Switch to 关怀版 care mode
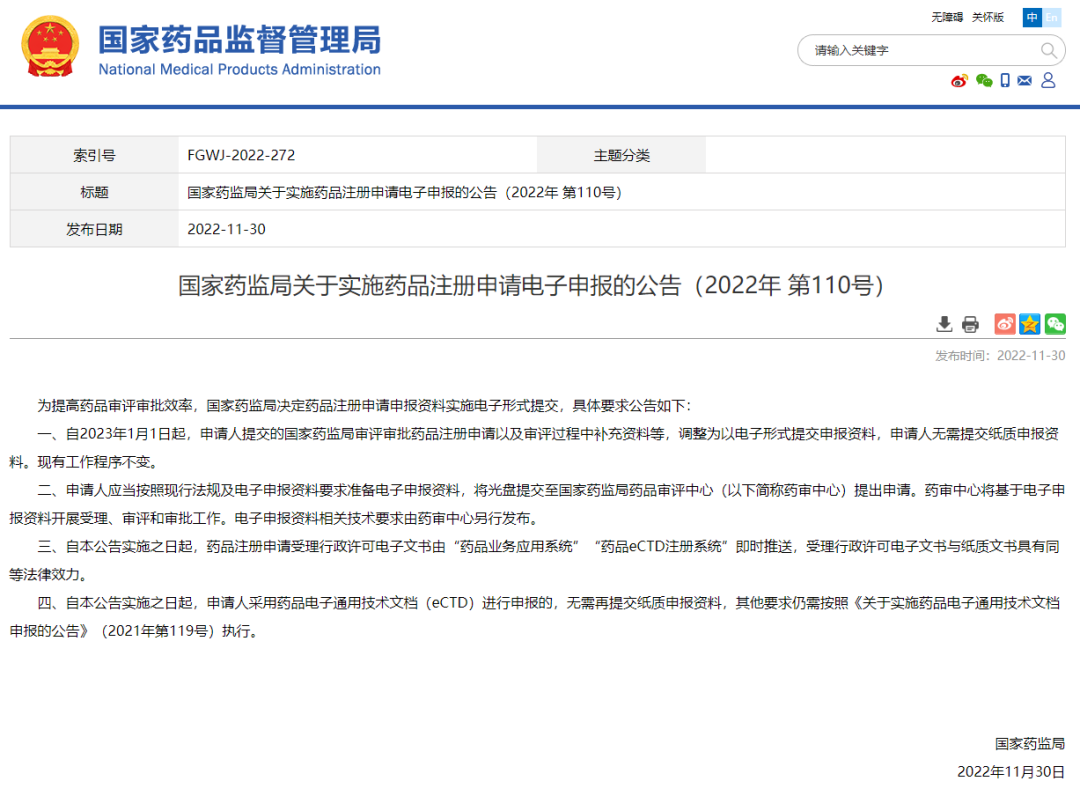This screenshot has height=796, width=1080. point(987,17)
